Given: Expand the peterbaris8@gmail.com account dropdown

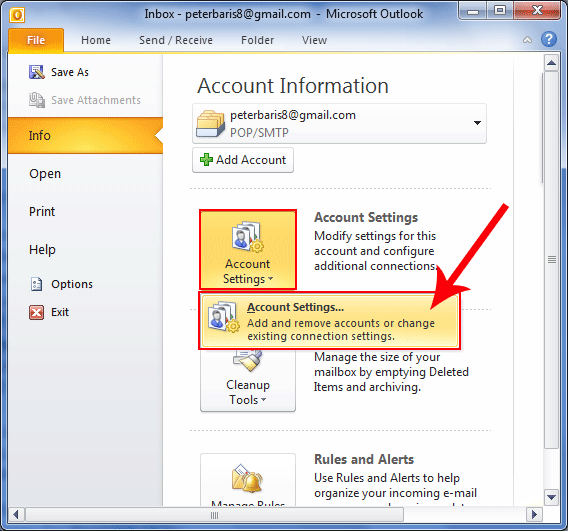Looking at the screenshot, I should point(477,123).
